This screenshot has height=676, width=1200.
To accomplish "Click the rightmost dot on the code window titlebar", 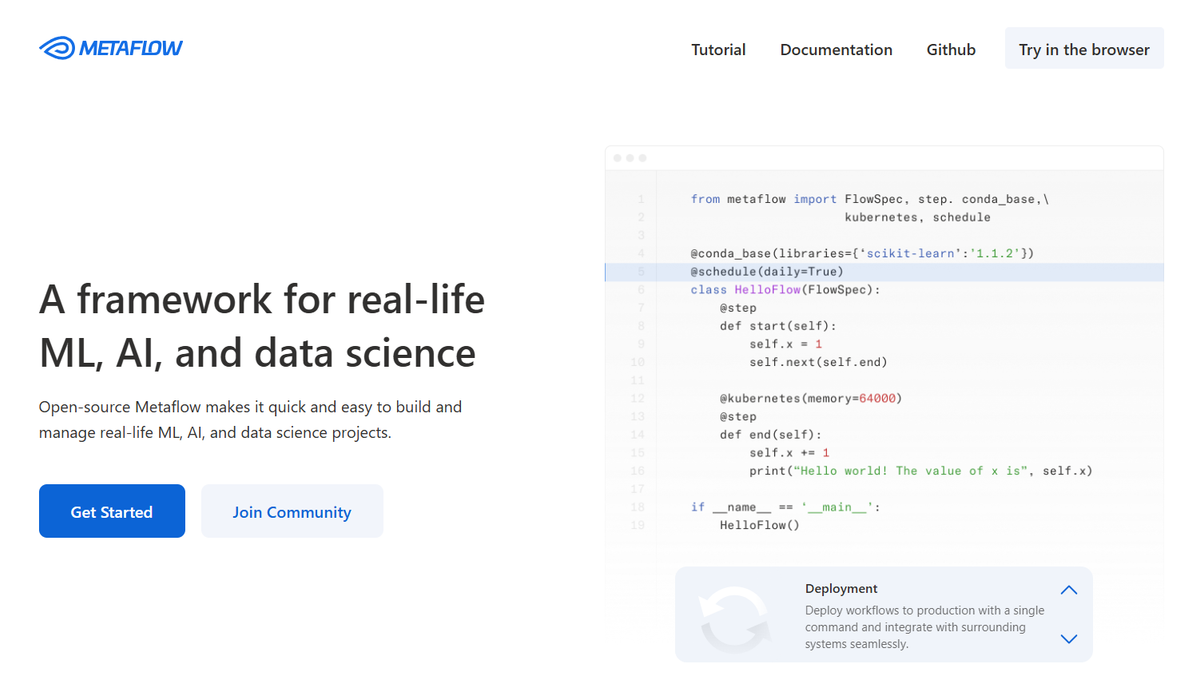I will 642,157.
